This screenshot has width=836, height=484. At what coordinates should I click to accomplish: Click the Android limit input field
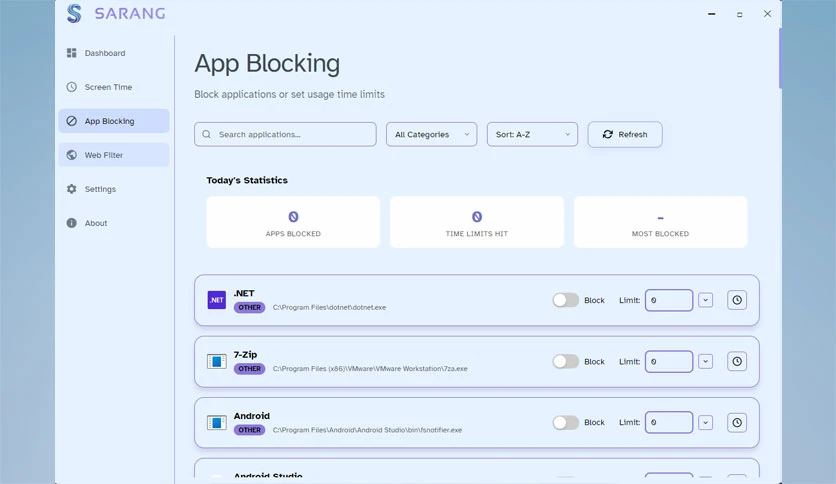pos(669,423)
